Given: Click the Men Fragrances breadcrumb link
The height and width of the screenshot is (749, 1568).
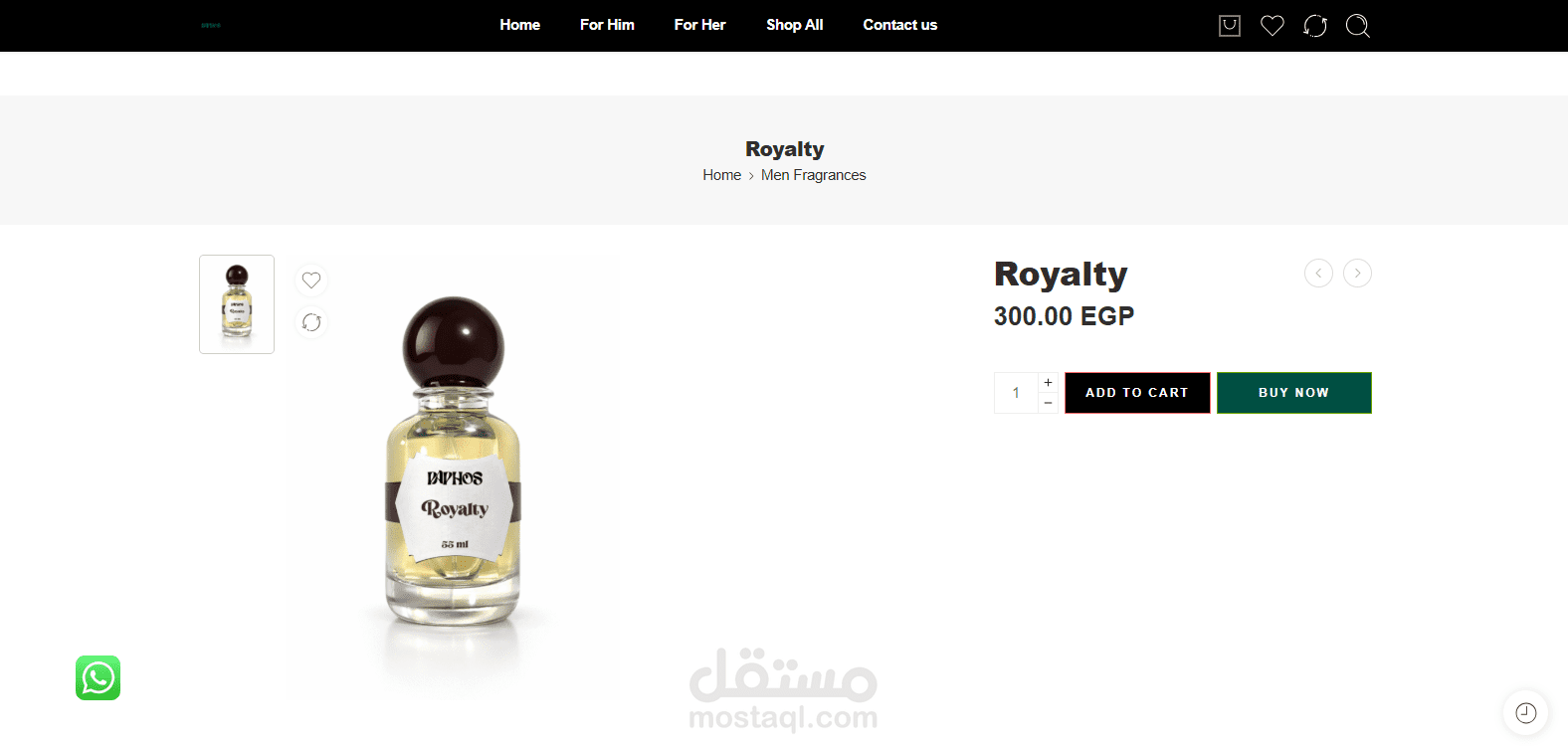Looking at the screenshot, I should [x=813, y=175].
